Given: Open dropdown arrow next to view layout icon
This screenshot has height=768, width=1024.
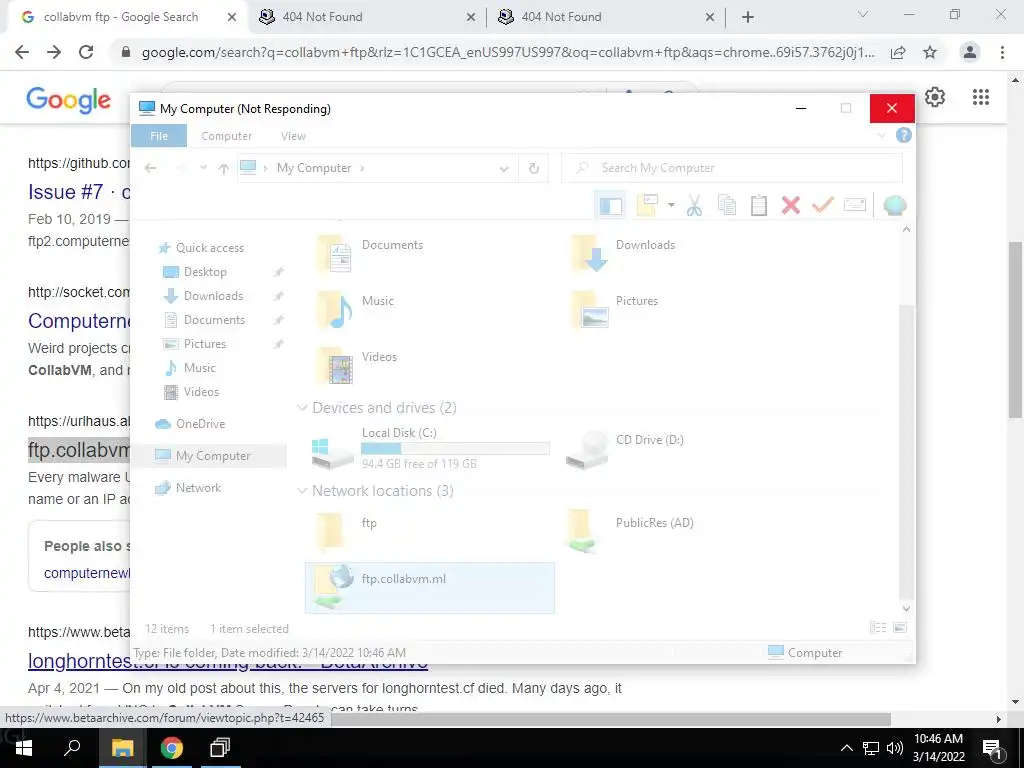Looking at the screenshot, I should [x=671, y=206].
